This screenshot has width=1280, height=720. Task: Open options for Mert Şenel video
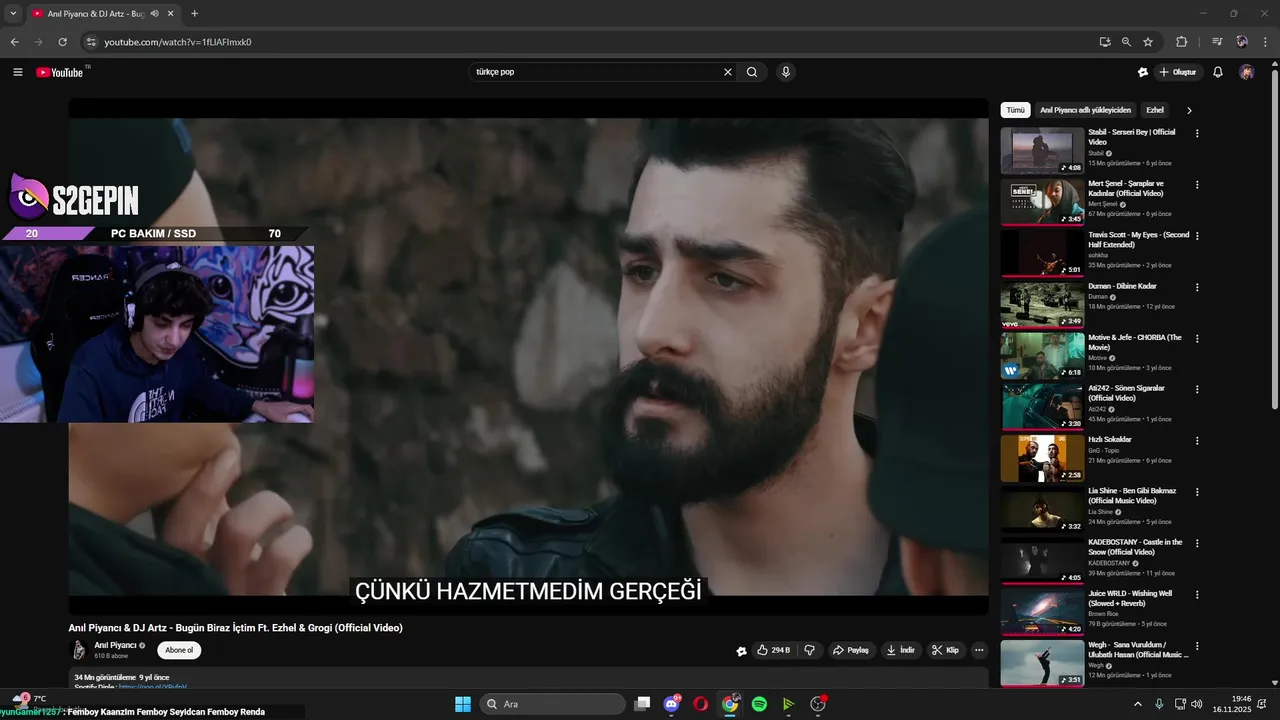click(x=1197, y=185)
